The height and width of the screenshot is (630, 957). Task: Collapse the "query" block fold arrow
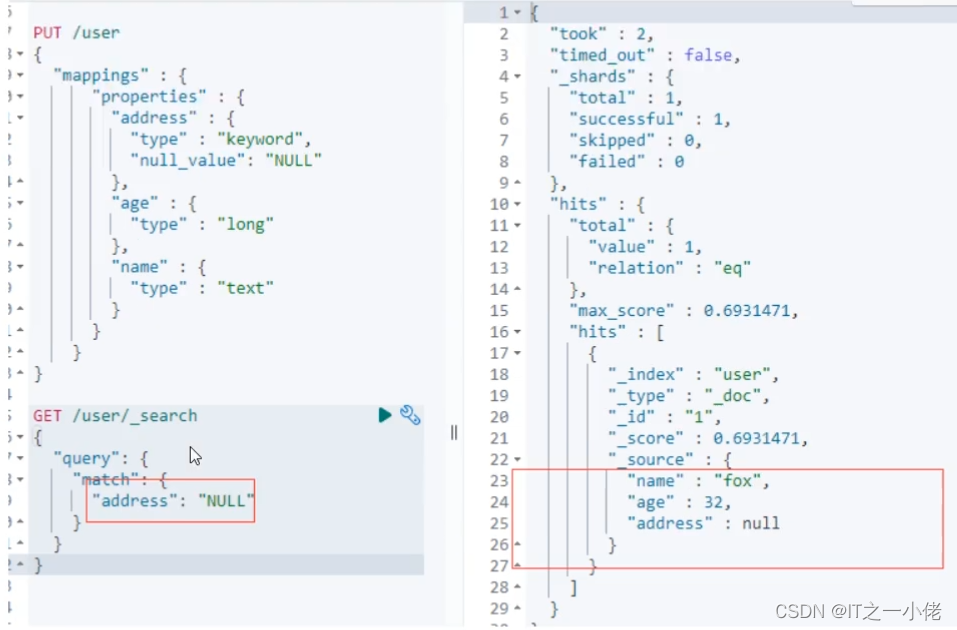[x=20, y=458]
